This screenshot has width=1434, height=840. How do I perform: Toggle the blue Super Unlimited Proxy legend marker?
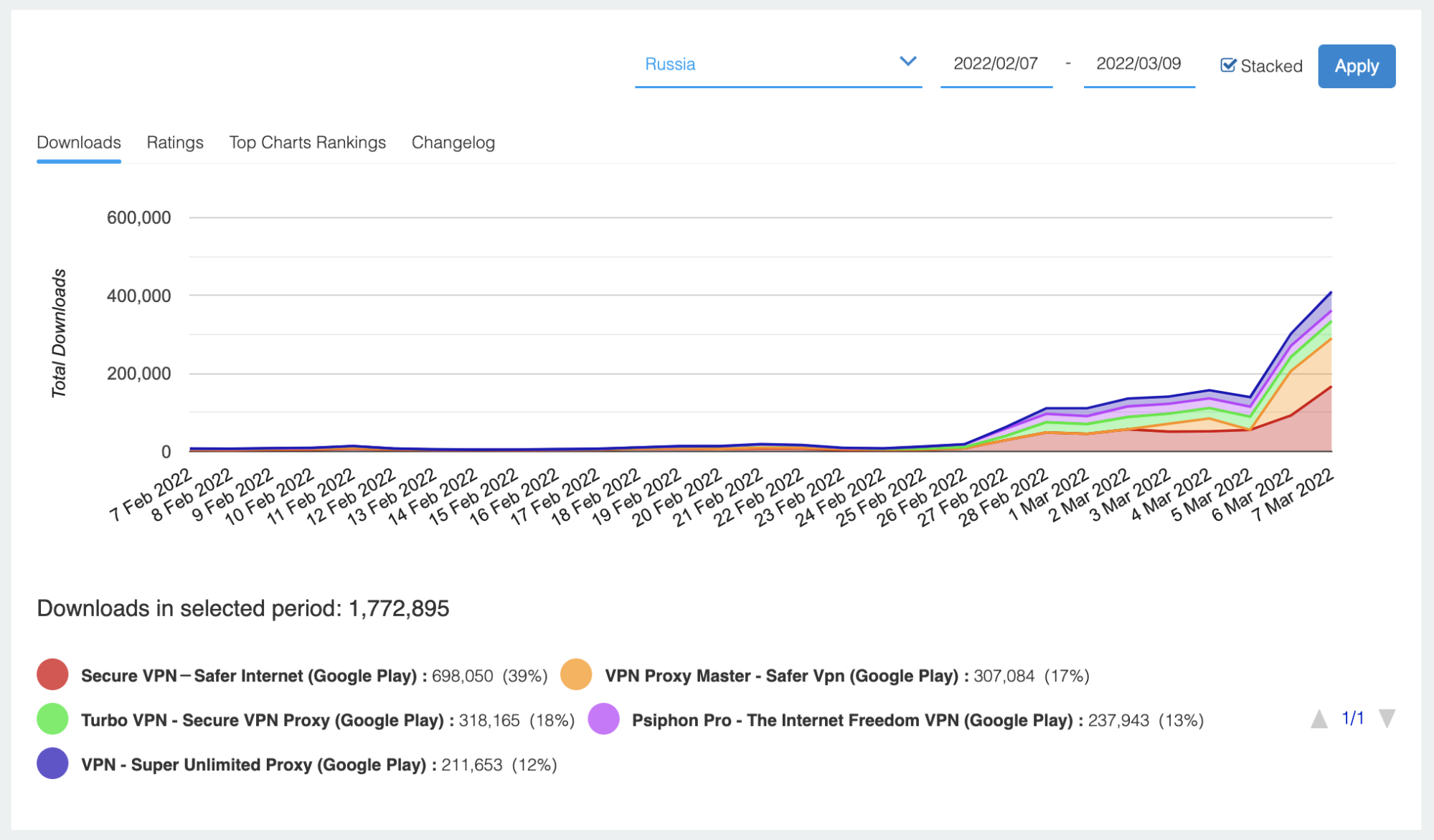[52, 763]
